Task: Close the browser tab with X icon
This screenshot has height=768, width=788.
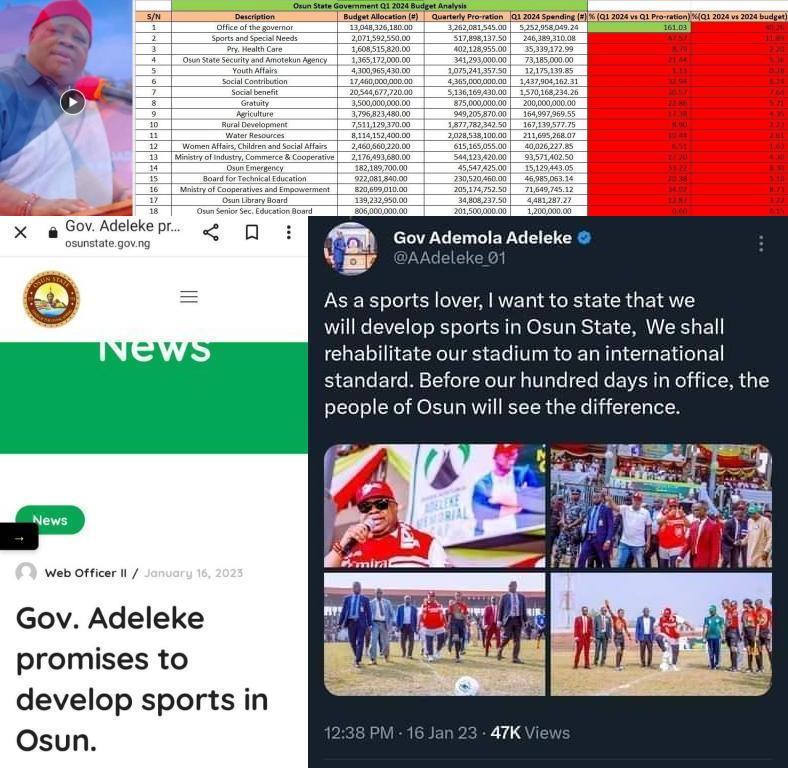Action: pyautogui.click(x=21, y=232)
